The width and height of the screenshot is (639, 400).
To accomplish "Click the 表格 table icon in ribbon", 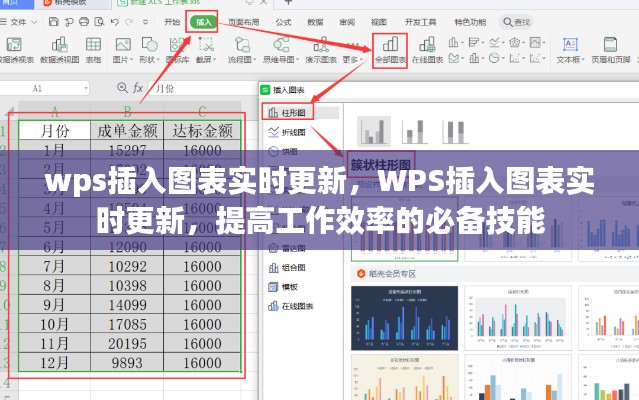I will tap(92, 47).
